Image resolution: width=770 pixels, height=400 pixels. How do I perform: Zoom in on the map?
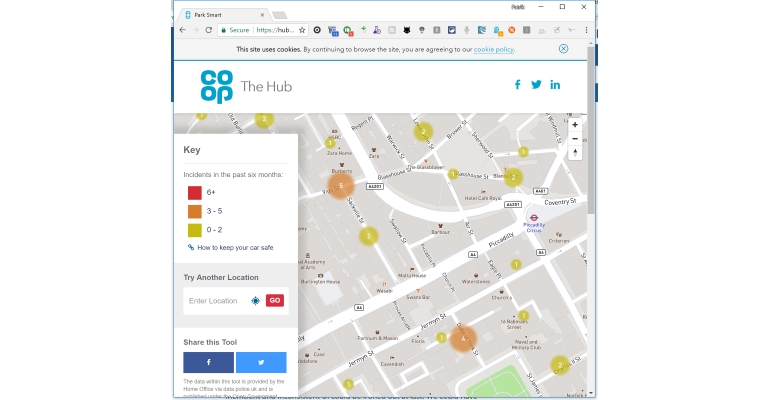(x=575, y=125)
